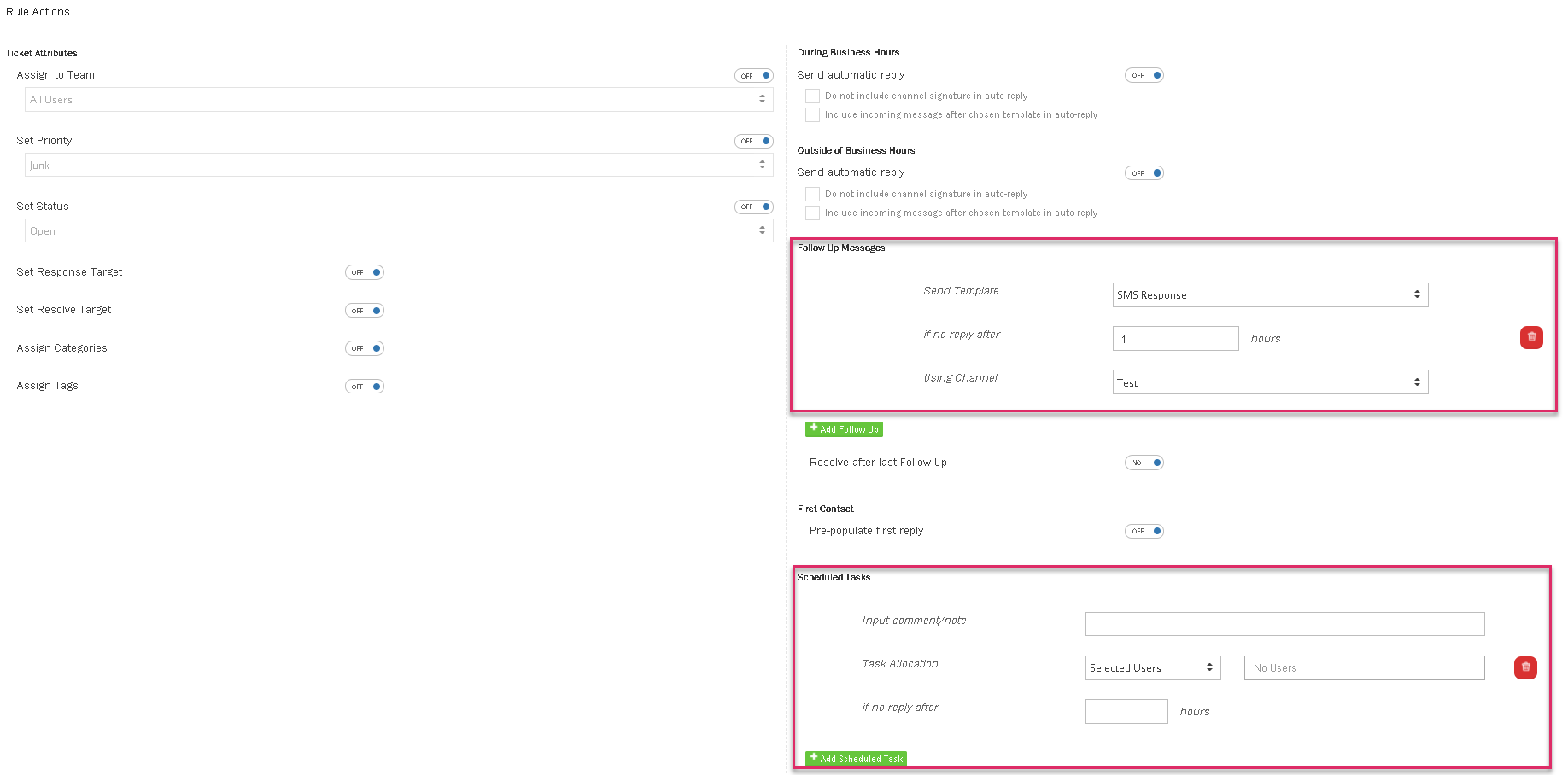
Task: Open the Send Template dropdown
Action: [1269, 295]
